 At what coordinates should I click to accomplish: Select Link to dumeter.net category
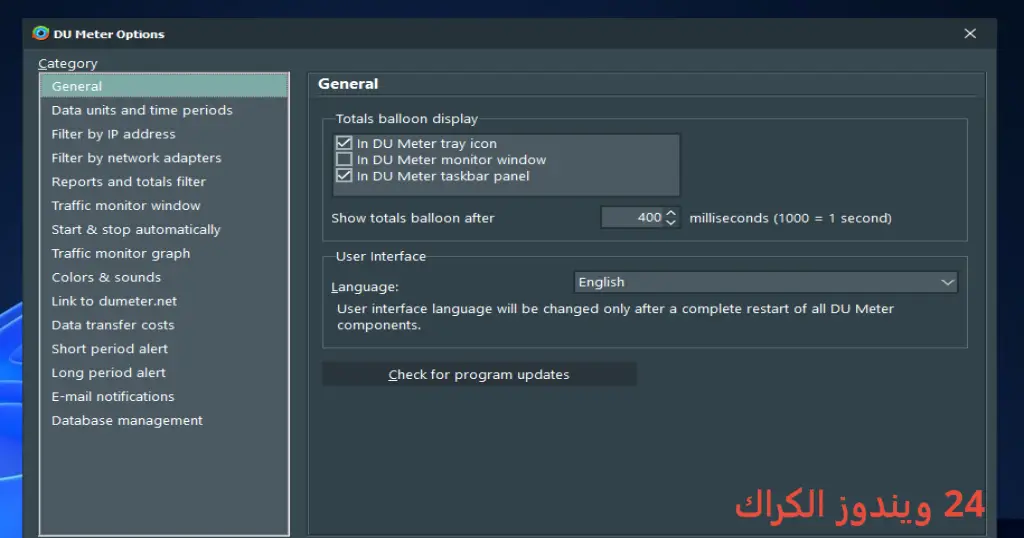pyautogui.click(x=164, y=301)
